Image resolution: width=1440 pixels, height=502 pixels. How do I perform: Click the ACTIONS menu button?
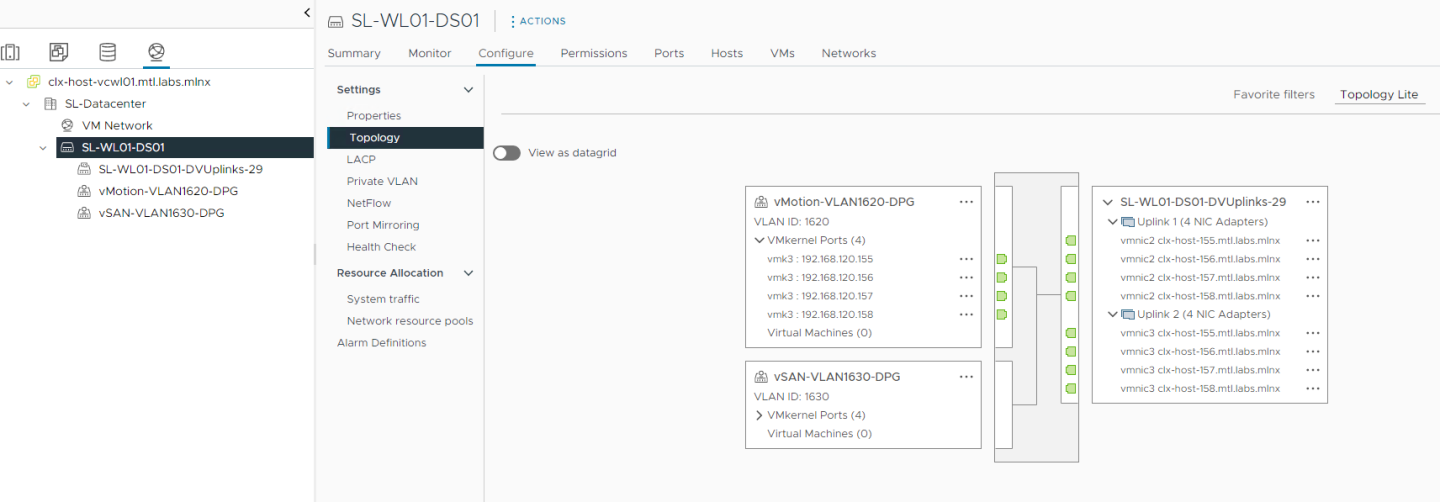click(x=538, y=21)
